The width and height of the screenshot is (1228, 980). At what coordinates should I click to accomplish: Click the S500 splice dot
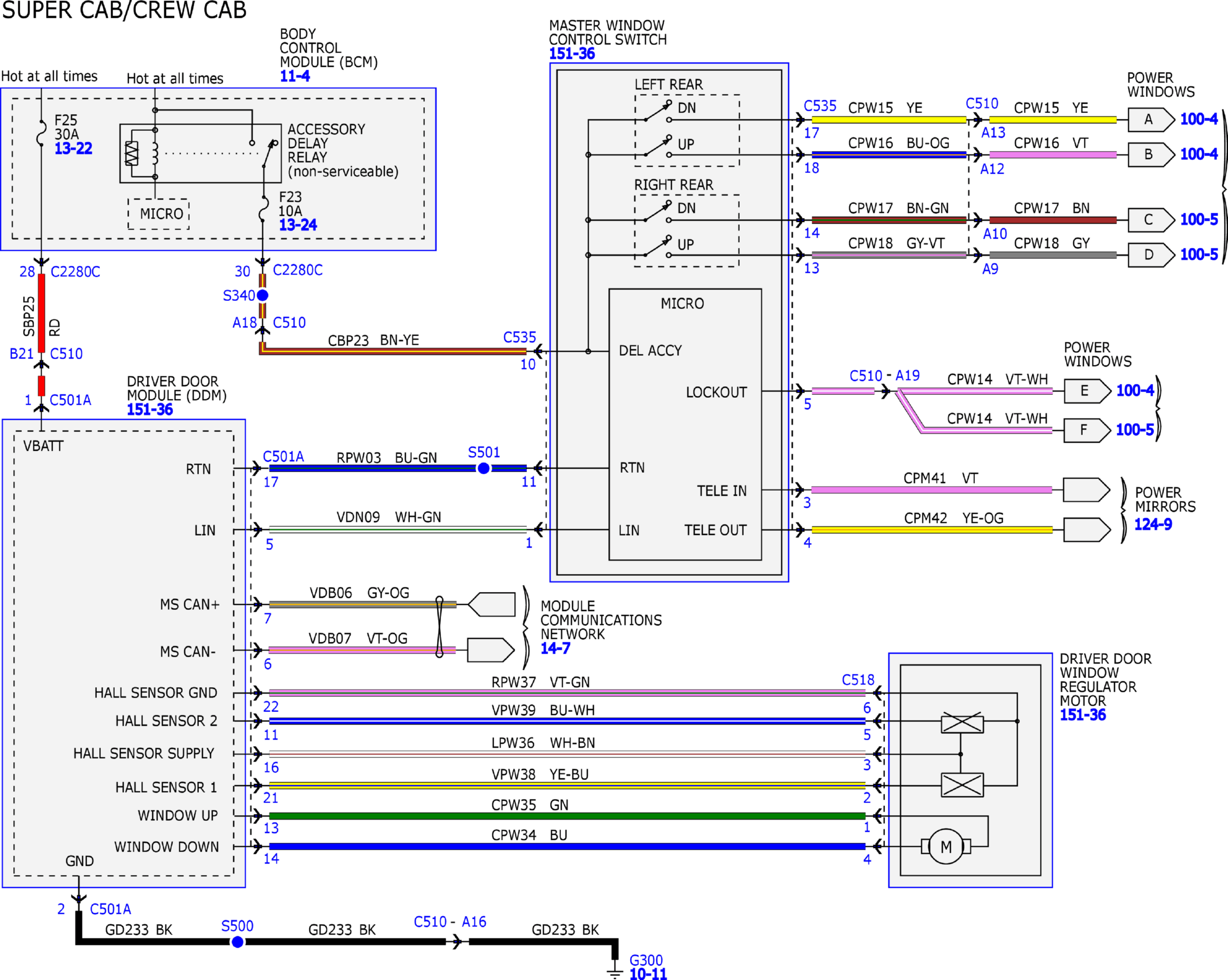[x=238, y=942]
